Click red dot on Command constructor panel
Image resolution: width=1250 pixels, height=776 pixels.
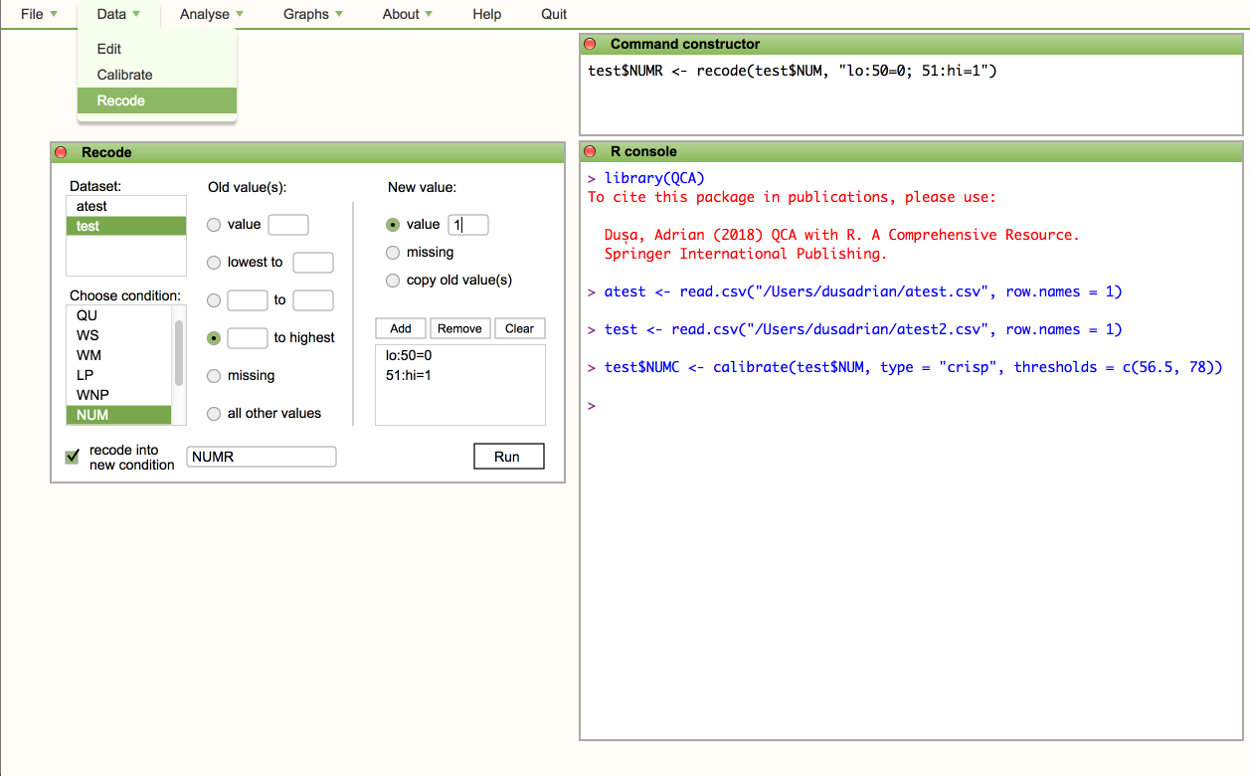(590, 44)
